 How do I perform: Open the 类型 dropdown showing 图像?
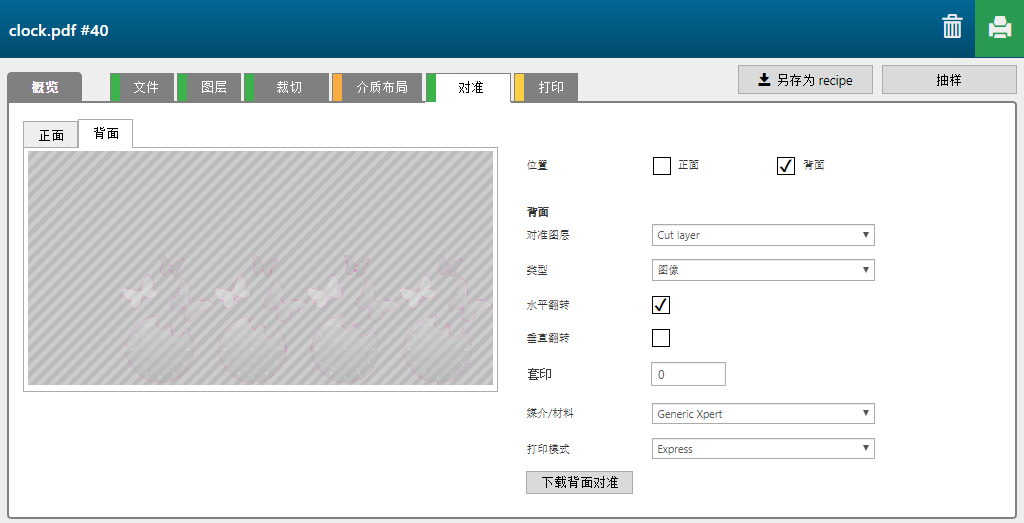[763, 270]
